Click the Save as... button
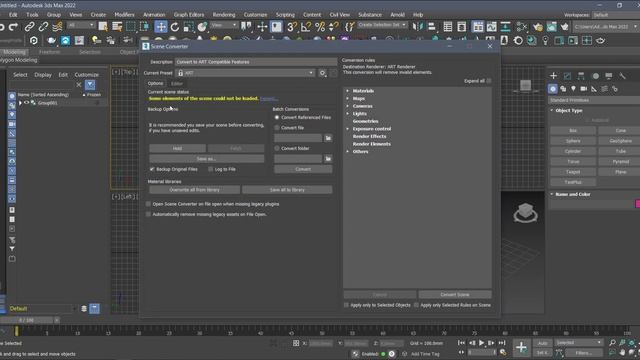This screenshot has width=640, height=360. [x=207, y=158]
